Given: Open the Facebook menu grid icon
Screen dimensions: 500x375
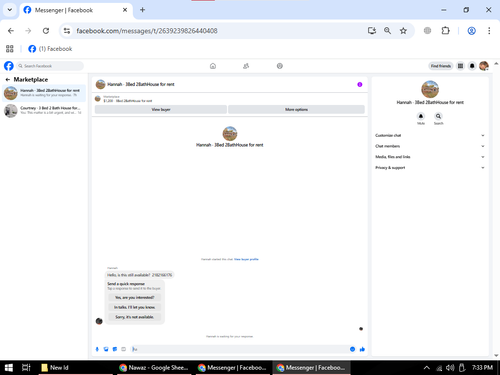Looking at the screenshot, I should (460, 66).
